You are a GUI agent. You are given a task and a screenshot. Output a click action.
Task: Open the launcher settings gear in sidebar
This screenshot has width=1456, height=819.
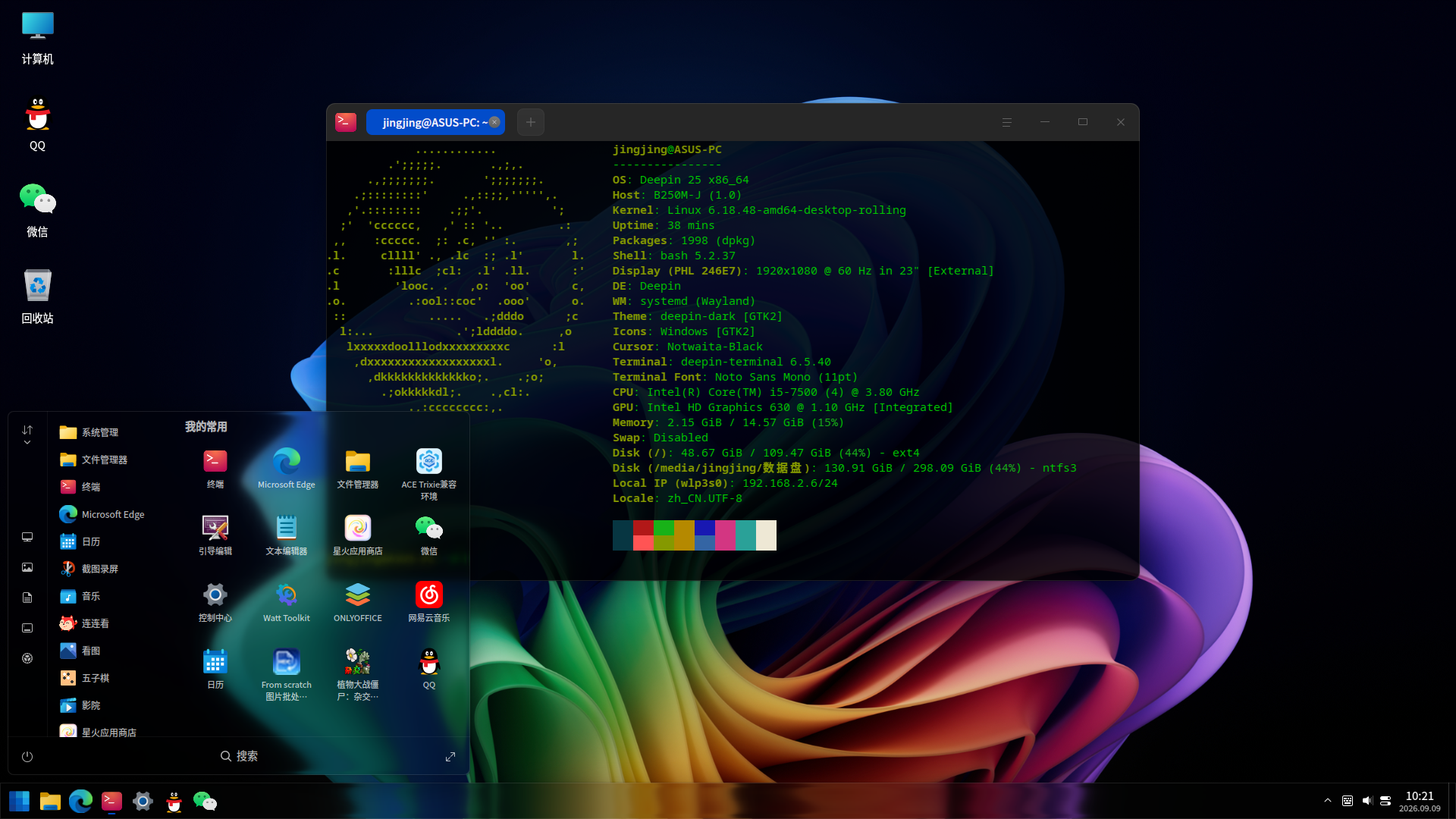pos(27,658)
